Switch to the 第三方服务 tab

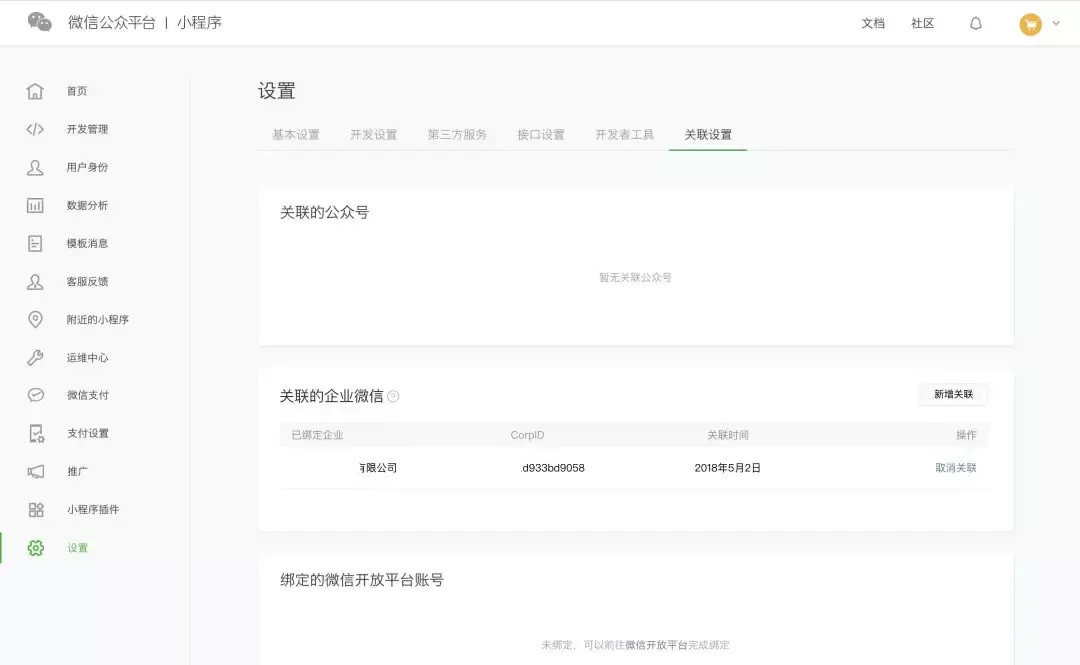click(x=457, y=134)
